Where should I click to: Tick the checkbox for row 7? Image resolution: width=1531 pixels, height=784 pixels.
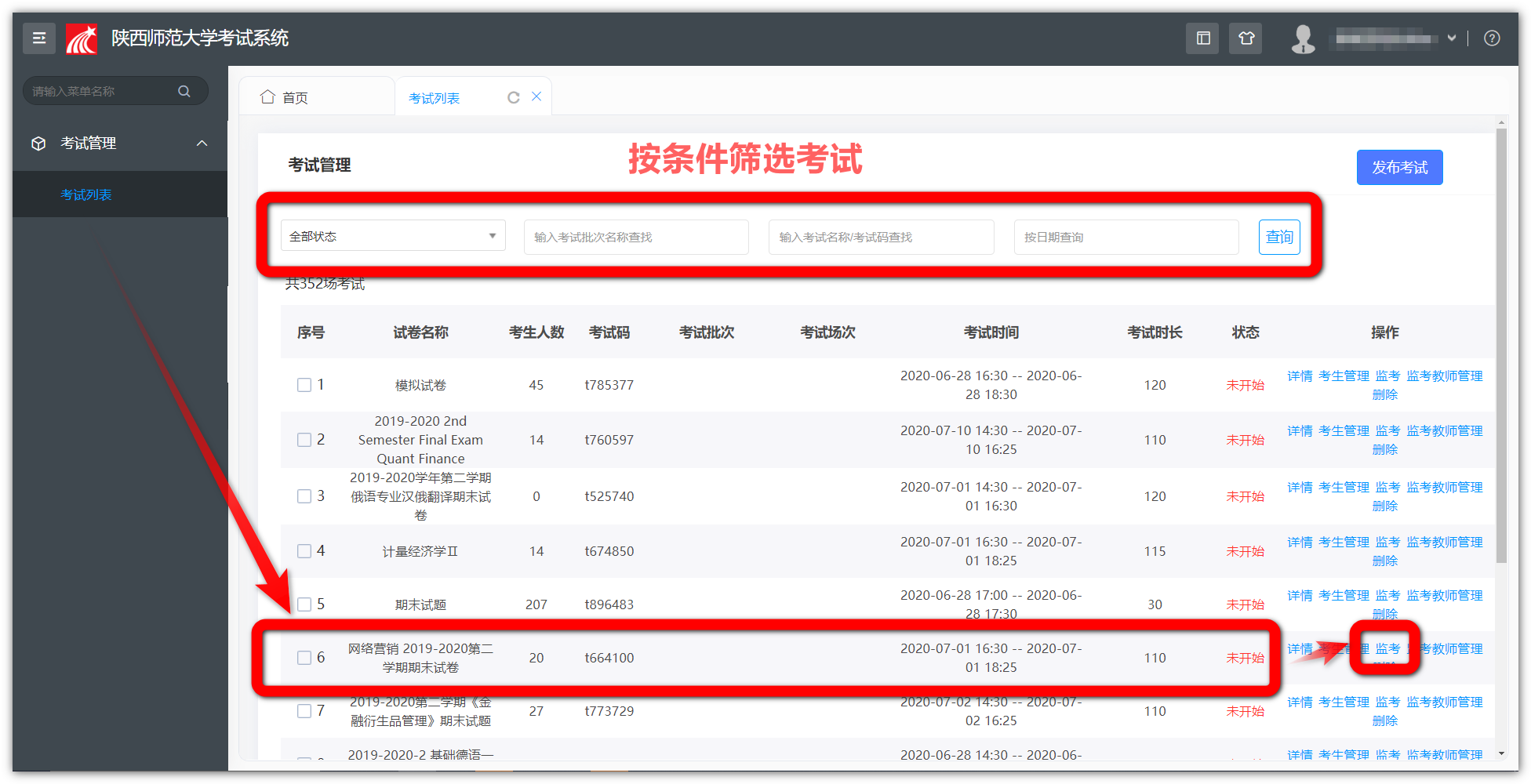[x=304, y=711]
